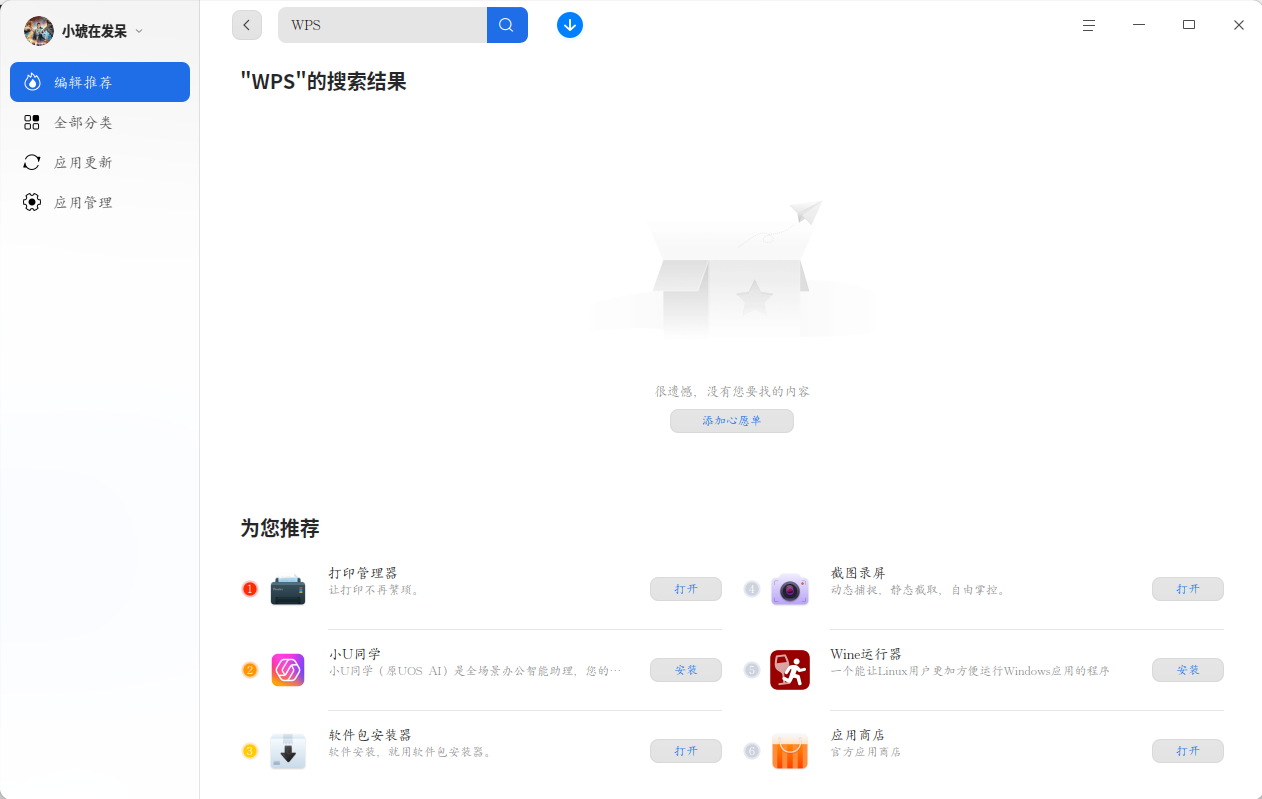Click the 截图录屏 app title

click(x=858, y=573)
